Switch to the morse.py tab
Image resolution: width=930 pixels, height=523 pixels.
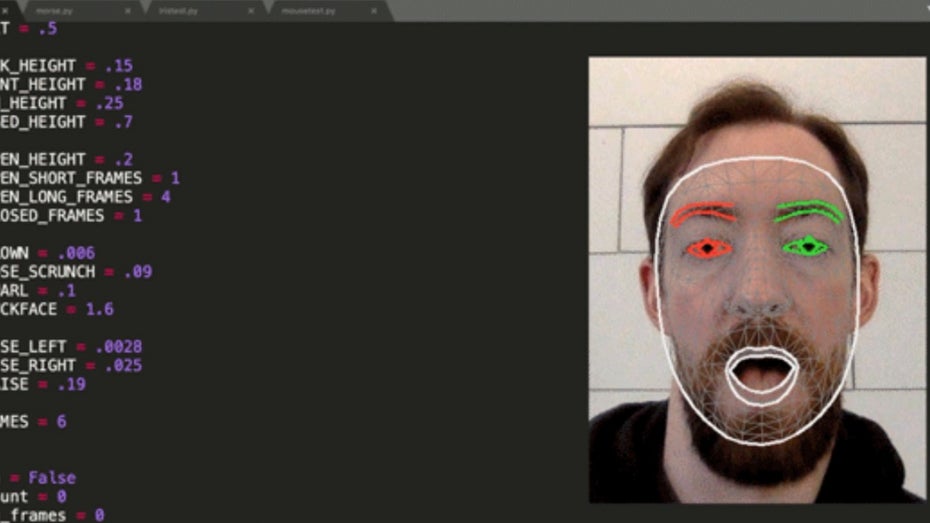pyautogui.click(x=54, y=10)
